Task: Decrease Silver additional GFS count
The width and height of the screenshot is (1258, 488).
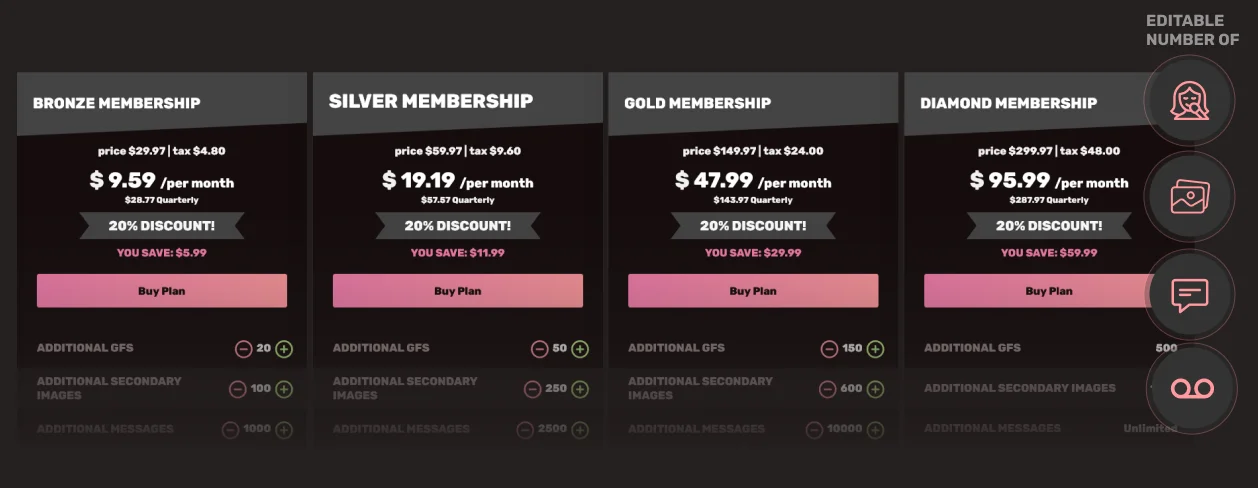Action: tap(539, 349)
